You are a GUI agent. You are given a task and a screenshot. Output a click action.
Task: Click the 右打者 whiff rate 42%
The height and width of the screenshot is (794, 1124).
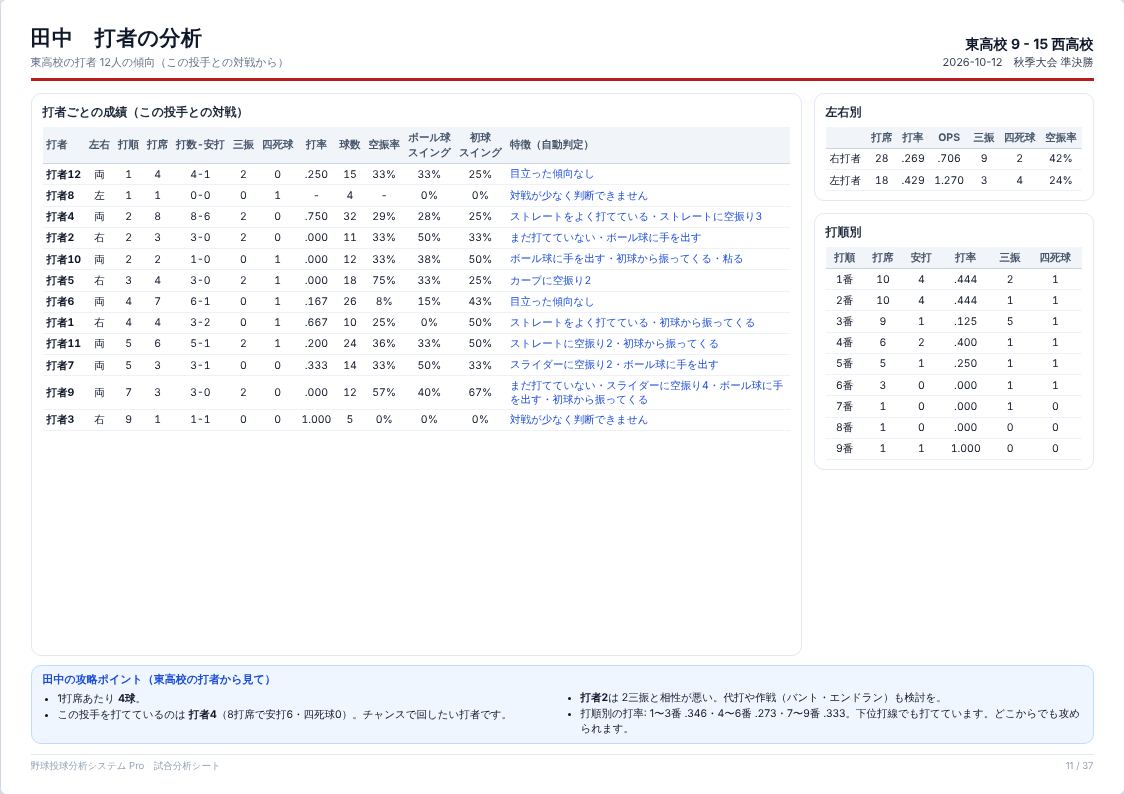tap(1061, 159)
